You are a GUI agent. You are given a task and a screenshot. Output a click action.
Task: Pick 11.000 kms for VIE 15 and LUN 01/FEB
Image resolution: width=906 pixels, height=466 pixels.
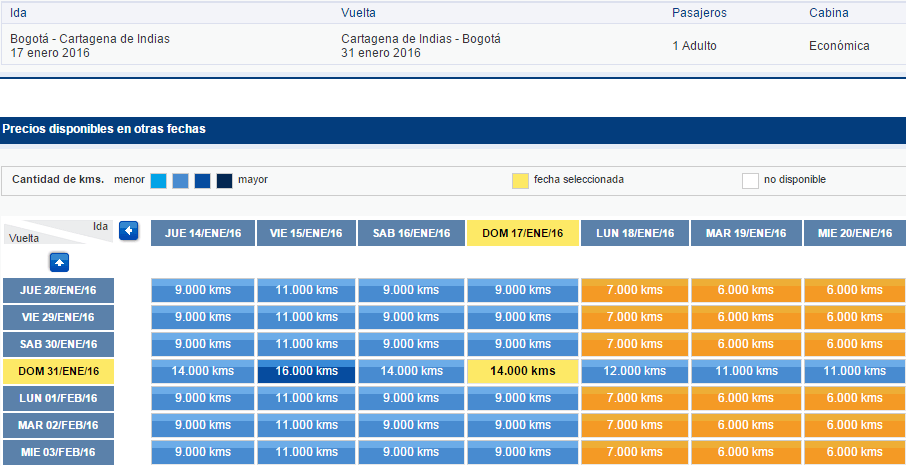coord(306,398)
